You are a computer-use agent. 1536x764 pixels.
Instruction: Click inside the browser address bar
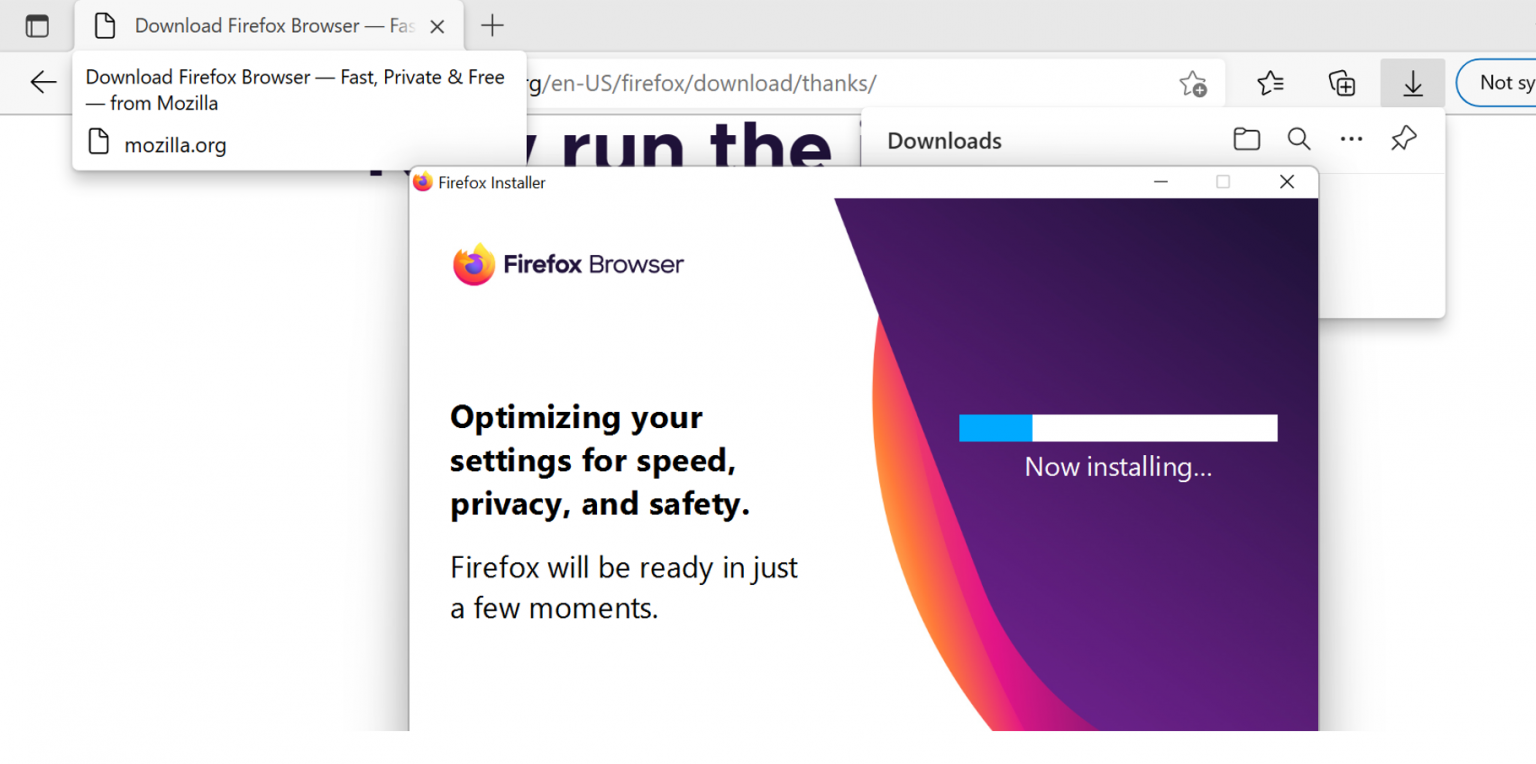(x=700, y=84)
